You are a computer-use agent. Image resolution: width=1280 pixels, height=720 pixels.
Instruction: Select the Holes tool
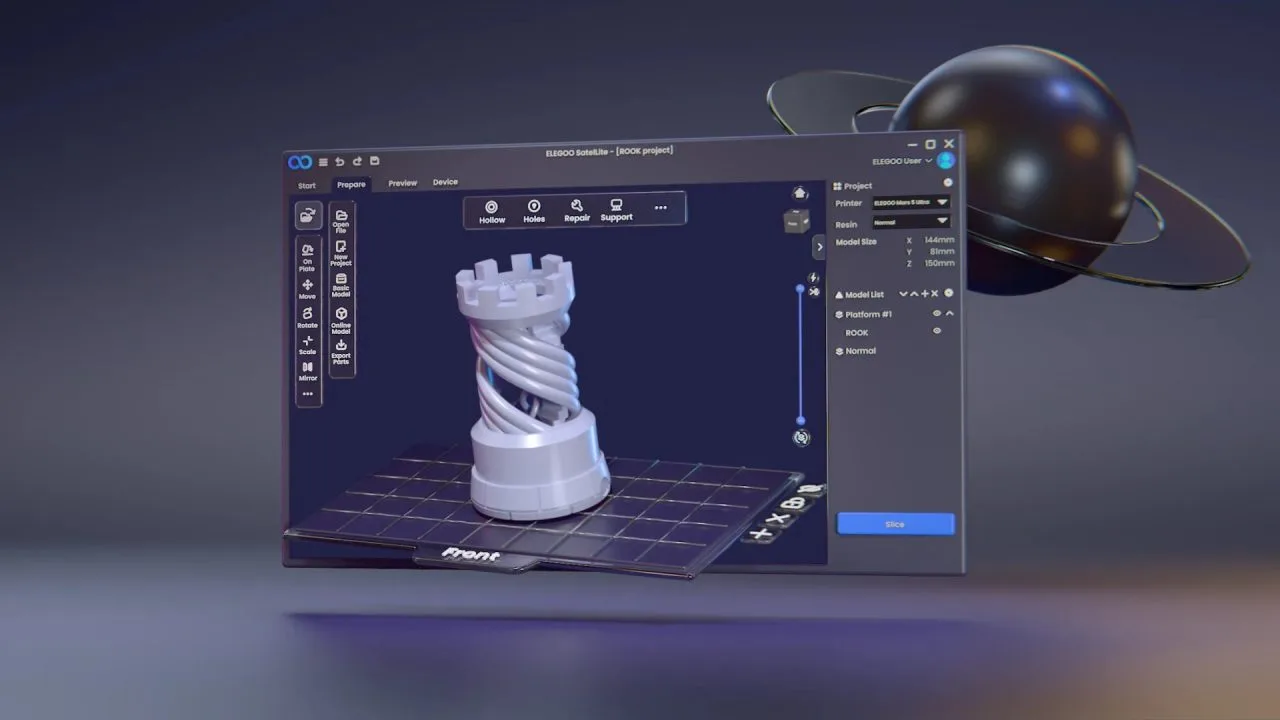tap(534, 211)
